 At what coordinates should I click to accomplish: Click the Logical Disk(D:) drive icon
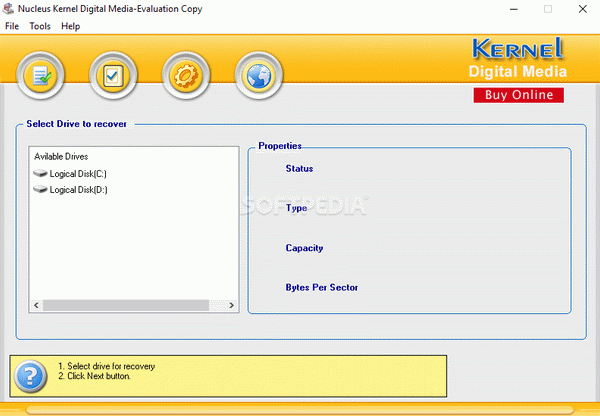[40, 189]
